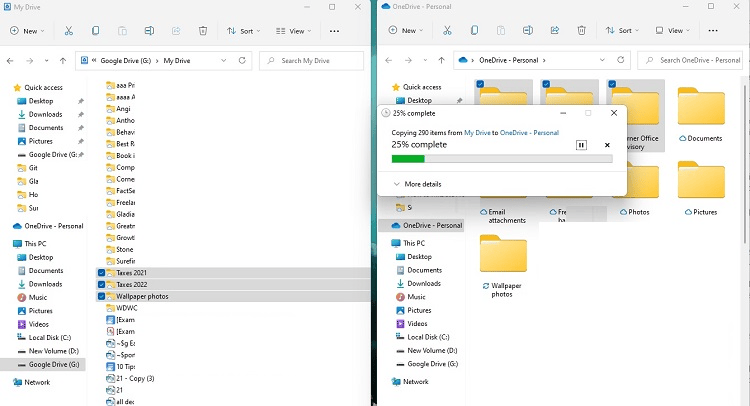Viewport: 750px width, 406px height.
Task: Open New dropdown in OneDrive window
Action: point(406,31)
